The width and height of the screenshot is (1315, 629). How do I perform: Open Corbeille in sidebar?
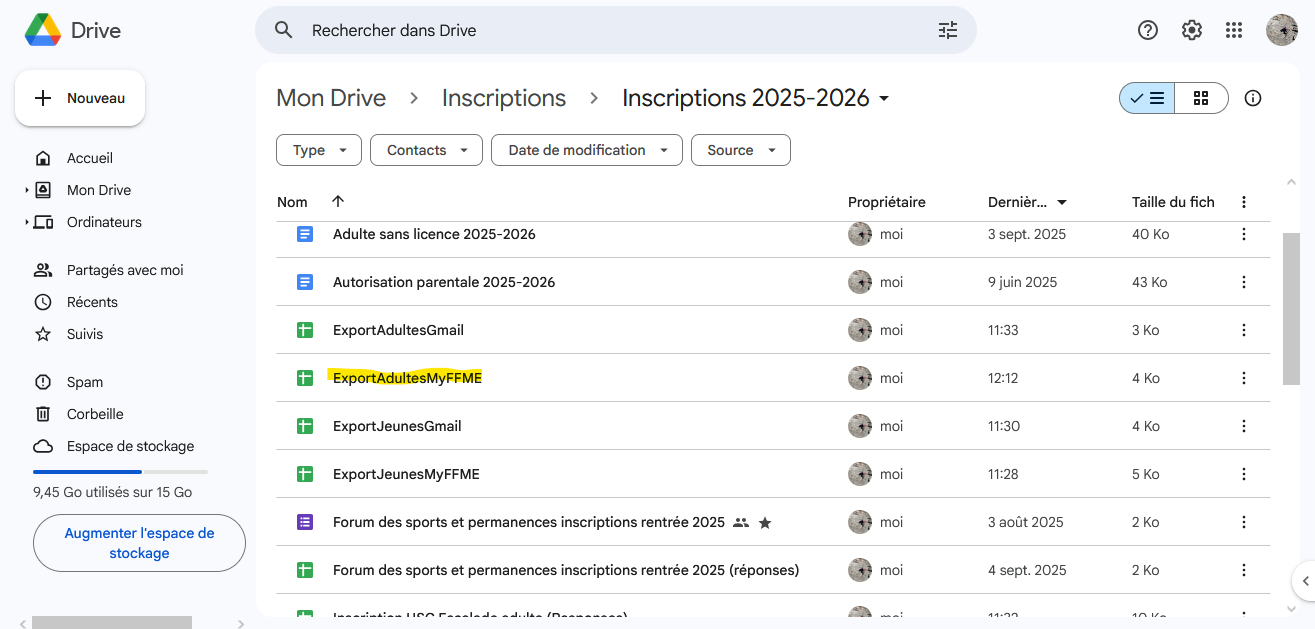95,414
